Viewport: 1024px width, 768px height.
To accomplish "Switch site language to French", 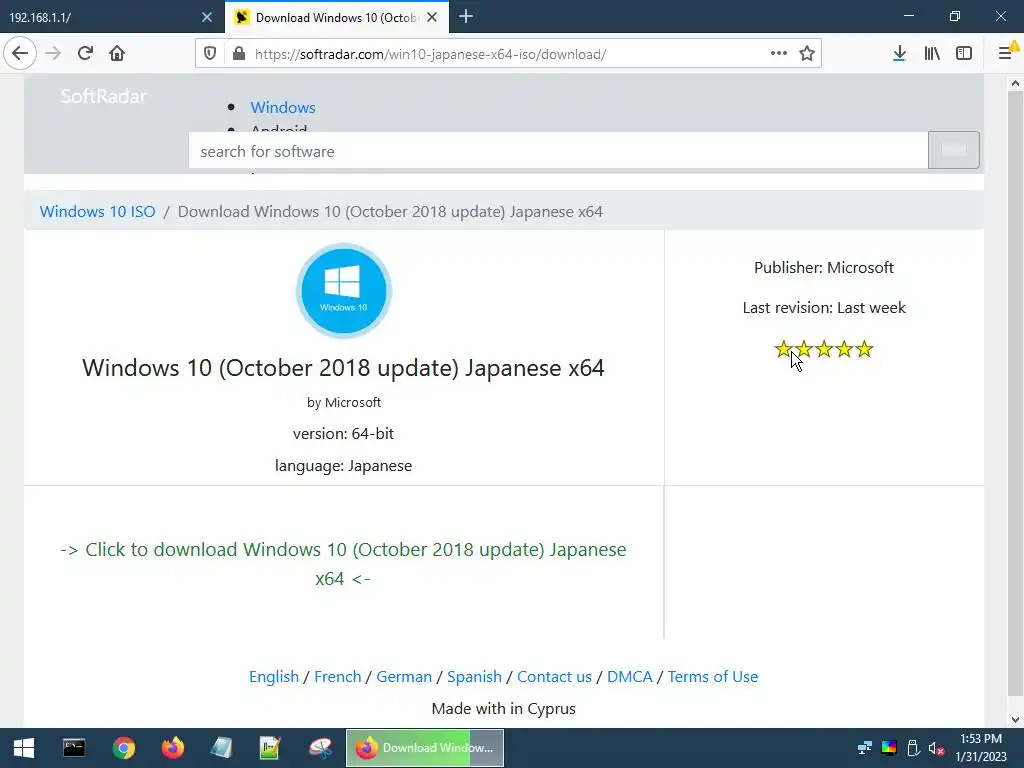I will (x=338, y=677).
